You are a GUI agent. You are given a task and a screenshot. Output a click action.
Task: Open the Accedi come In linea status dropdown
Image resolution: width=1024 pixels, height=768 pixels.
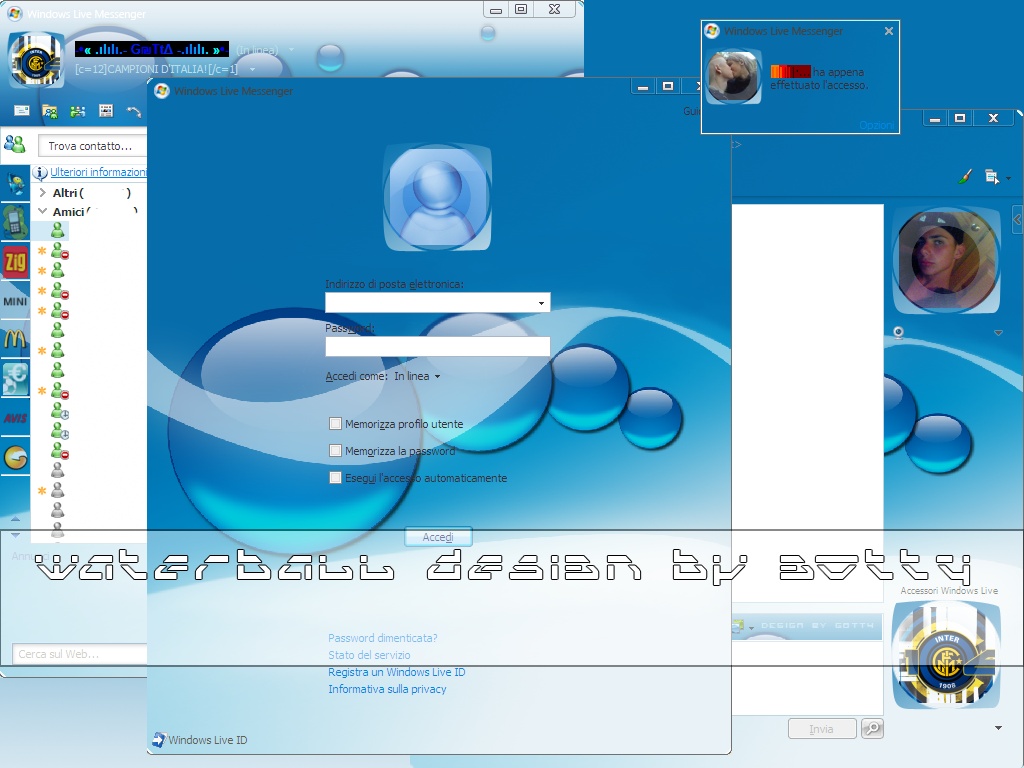point(417,376)
